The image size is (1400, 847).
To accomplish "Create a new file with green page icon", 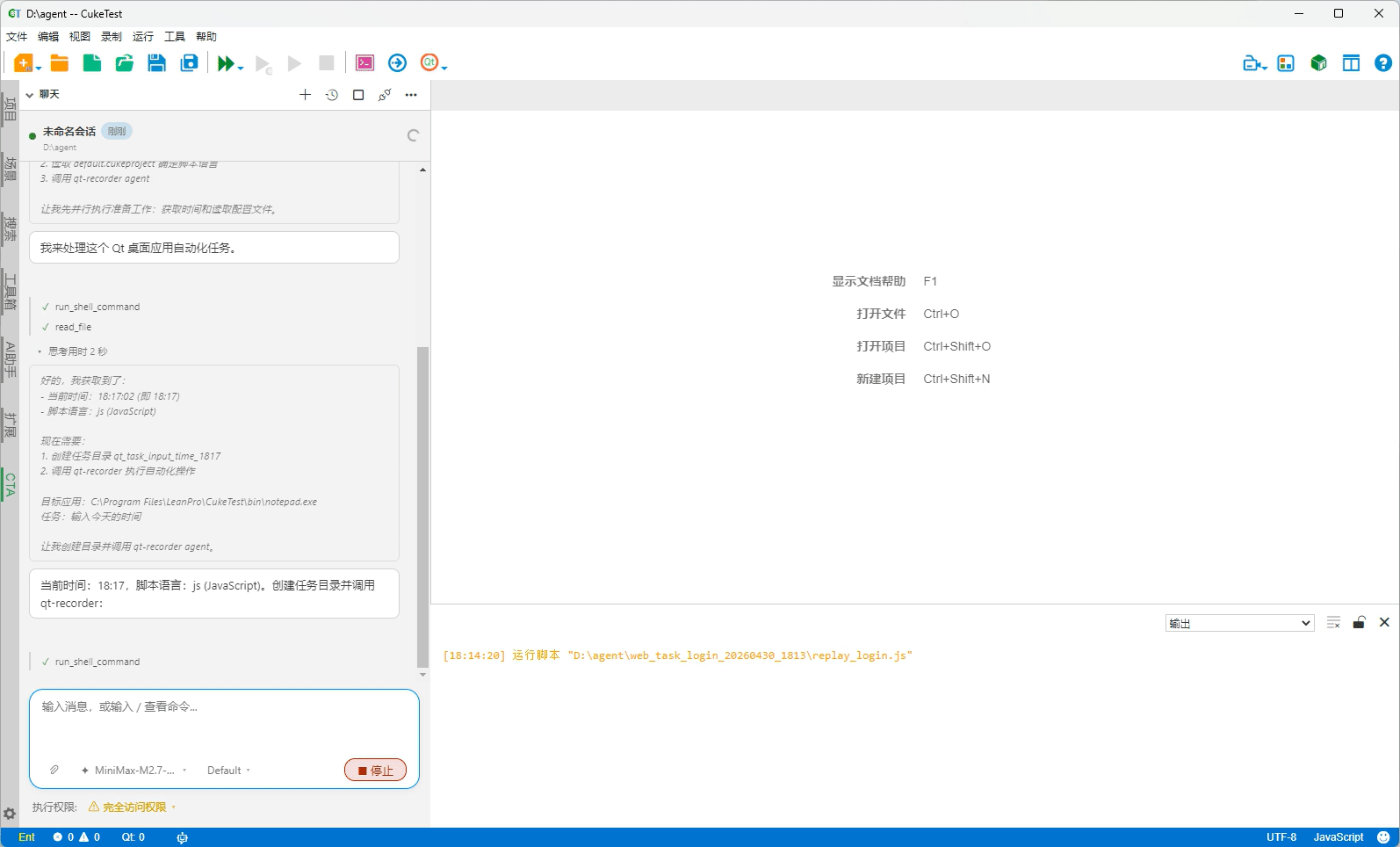I will point(91,63).
